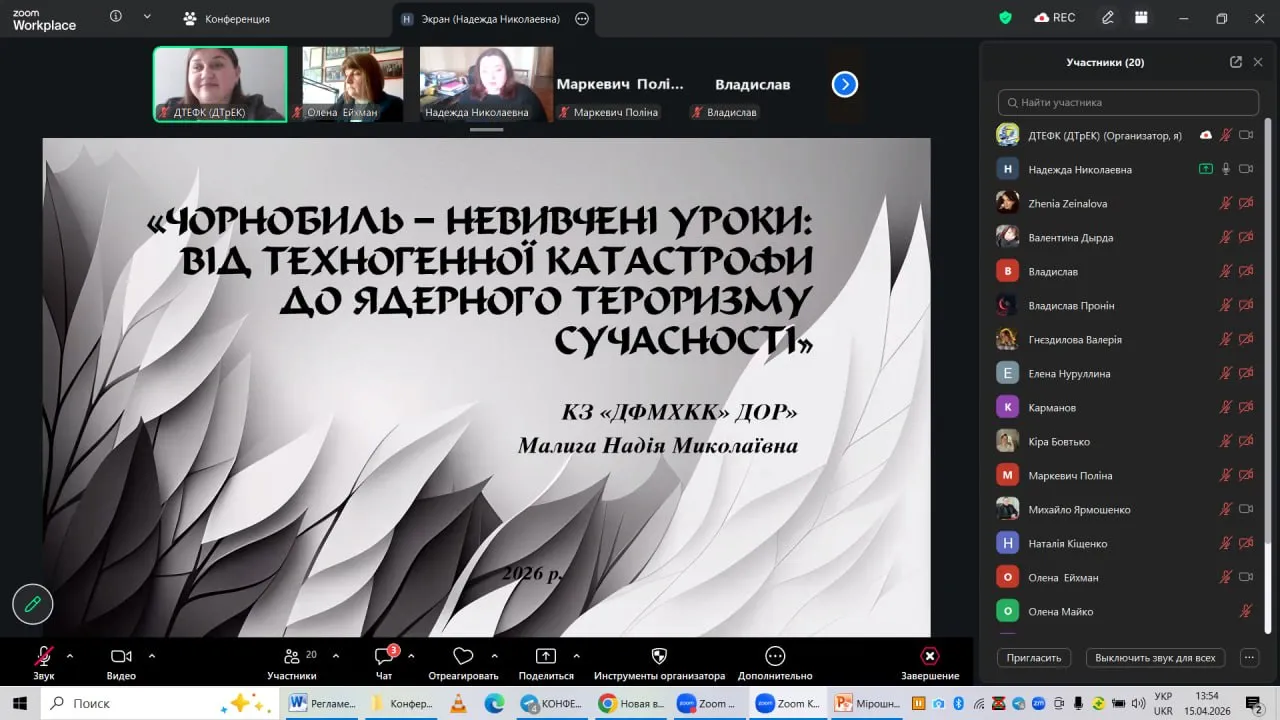Pop out the participants panel
The image size is (1280, 720).
[x=1236, y=62]
